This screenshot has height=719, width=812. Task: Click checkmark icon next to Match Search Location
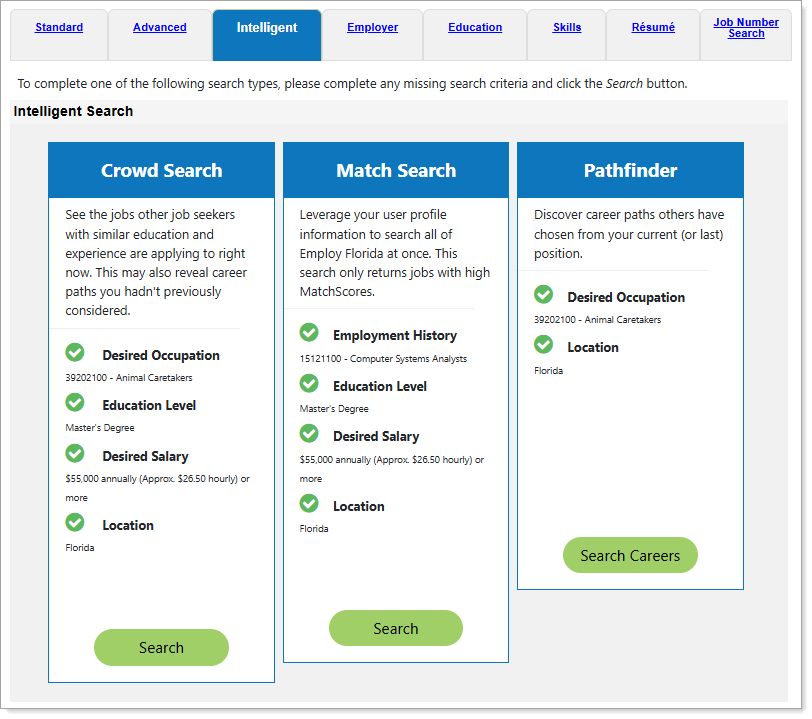click(309, 504)
